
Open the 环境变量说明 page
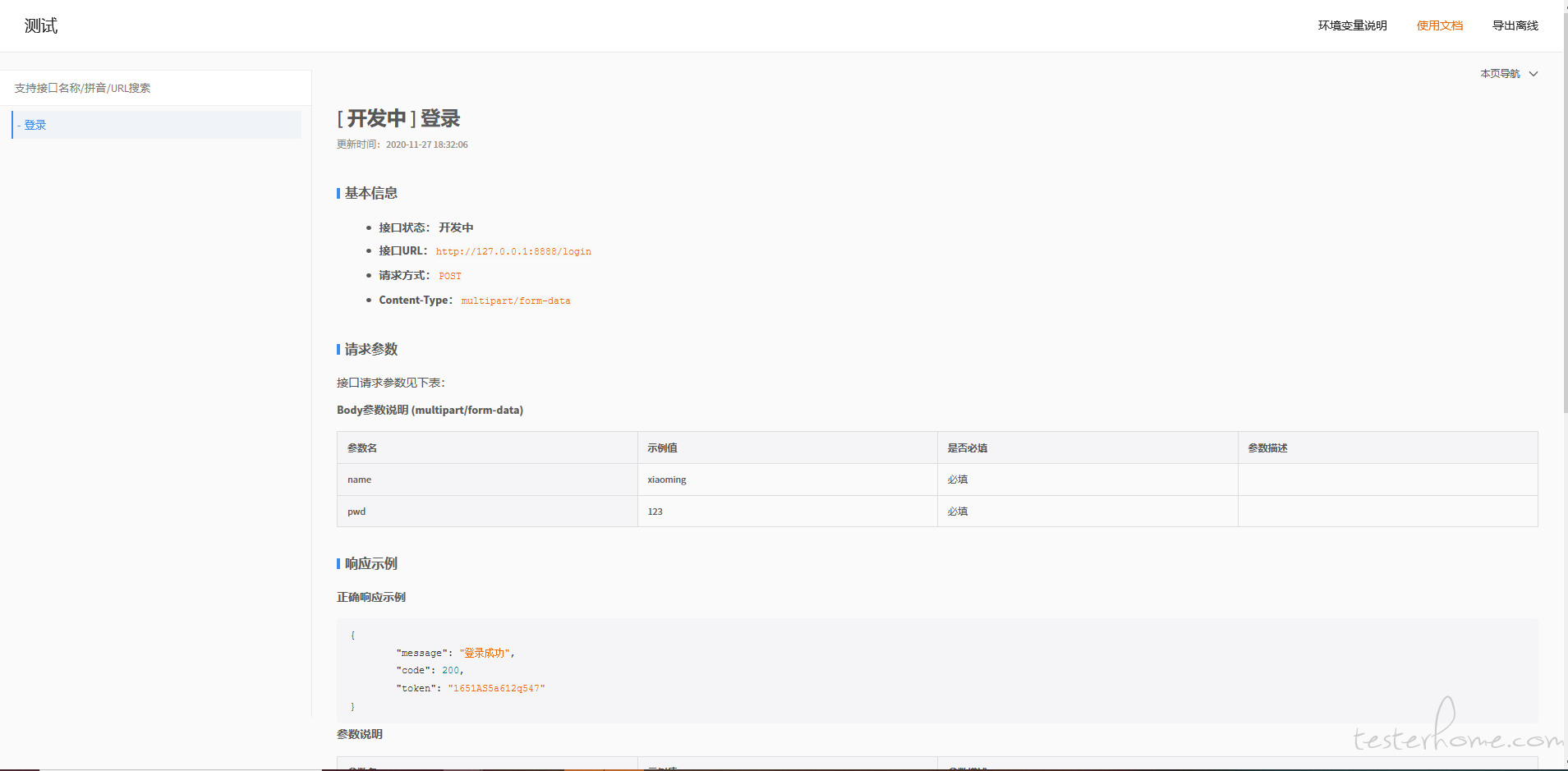[x=1352, y=25]
